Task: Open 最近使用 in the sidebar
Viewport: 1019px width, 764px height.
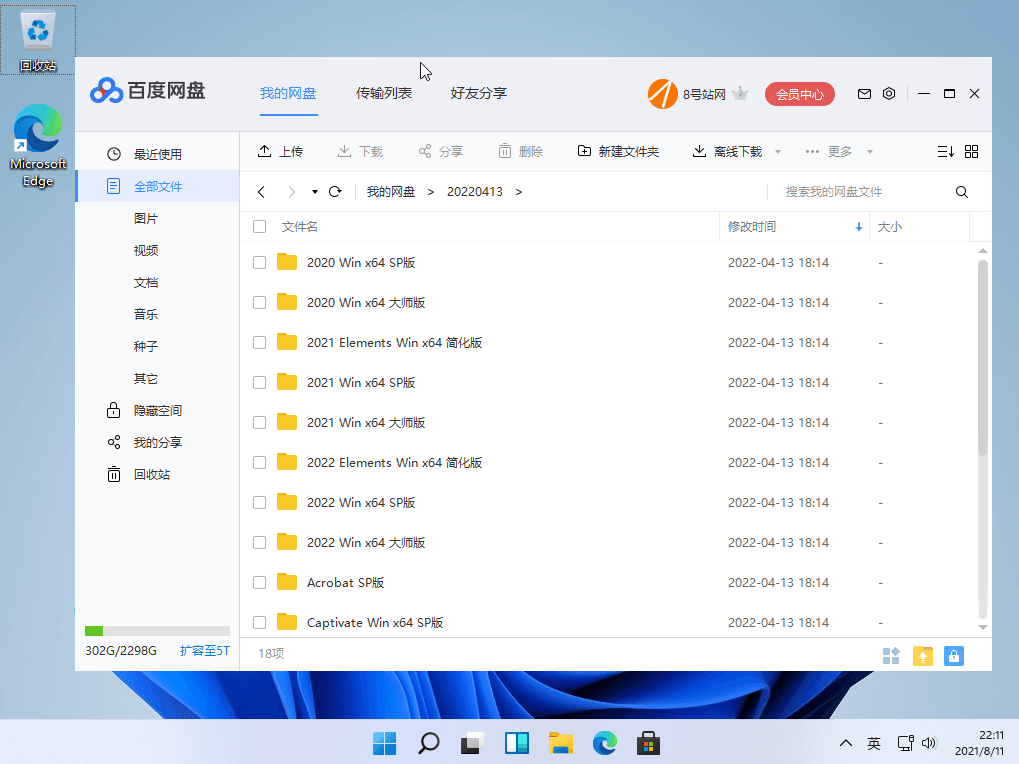Action: coord(157,154)
